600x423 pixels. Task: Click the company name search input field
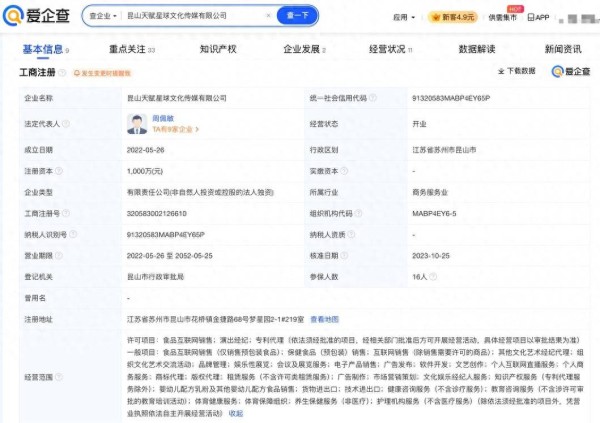[193, 16]
